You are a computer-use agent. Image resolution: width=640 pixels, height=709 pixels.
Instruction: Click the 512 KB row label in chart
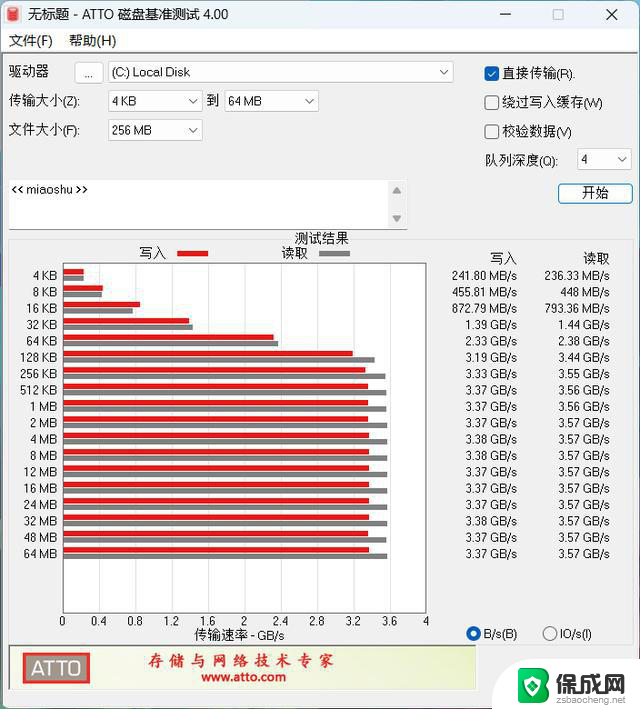point(38,390)
